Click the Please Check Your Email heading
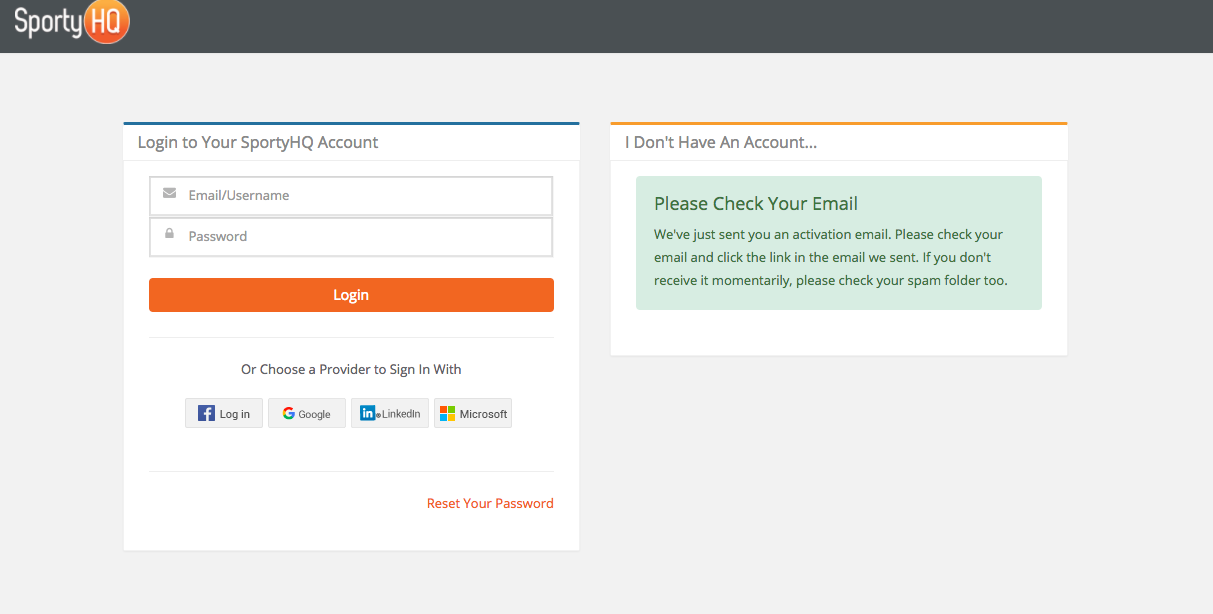1213x614 pixels. click(756, 203)
